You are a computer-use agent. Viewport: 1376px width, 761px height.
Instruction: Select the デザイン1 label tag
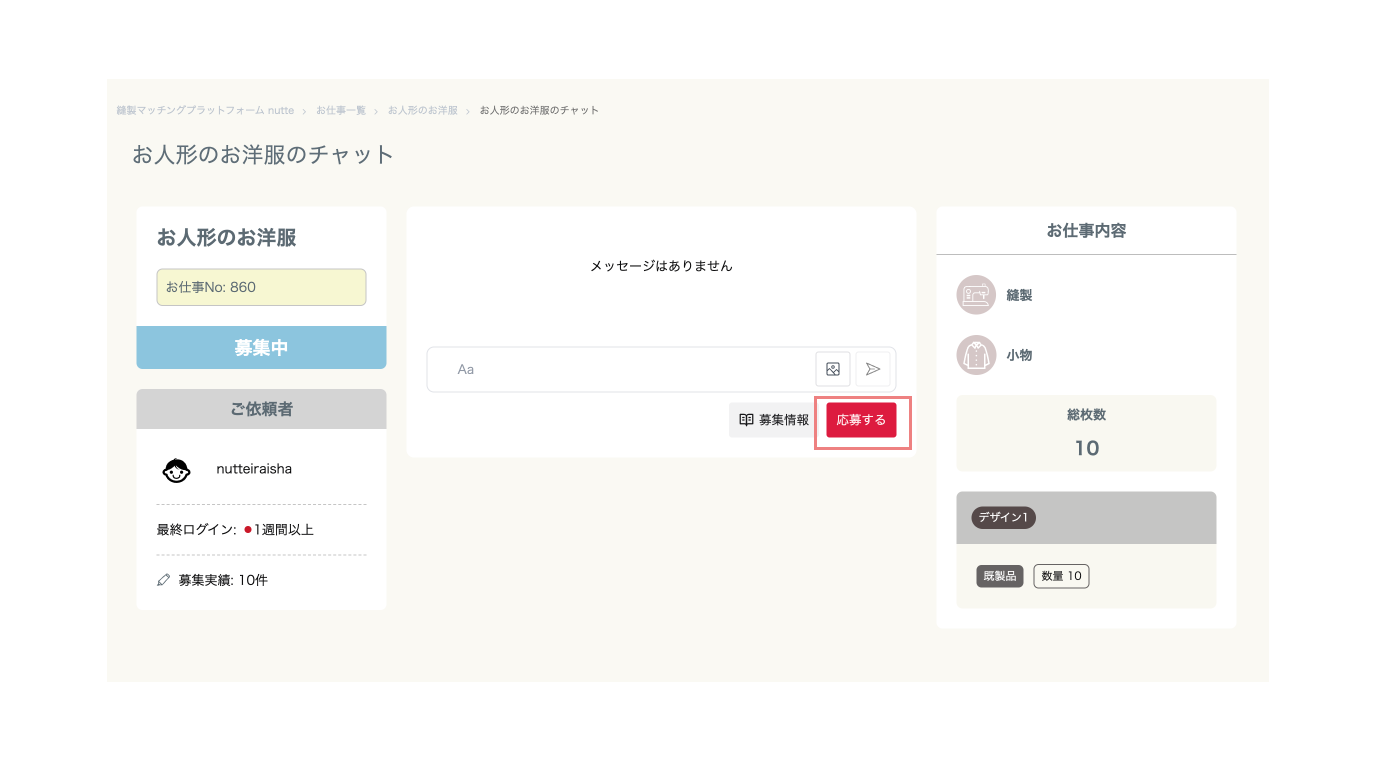[x=1004, y=517]
